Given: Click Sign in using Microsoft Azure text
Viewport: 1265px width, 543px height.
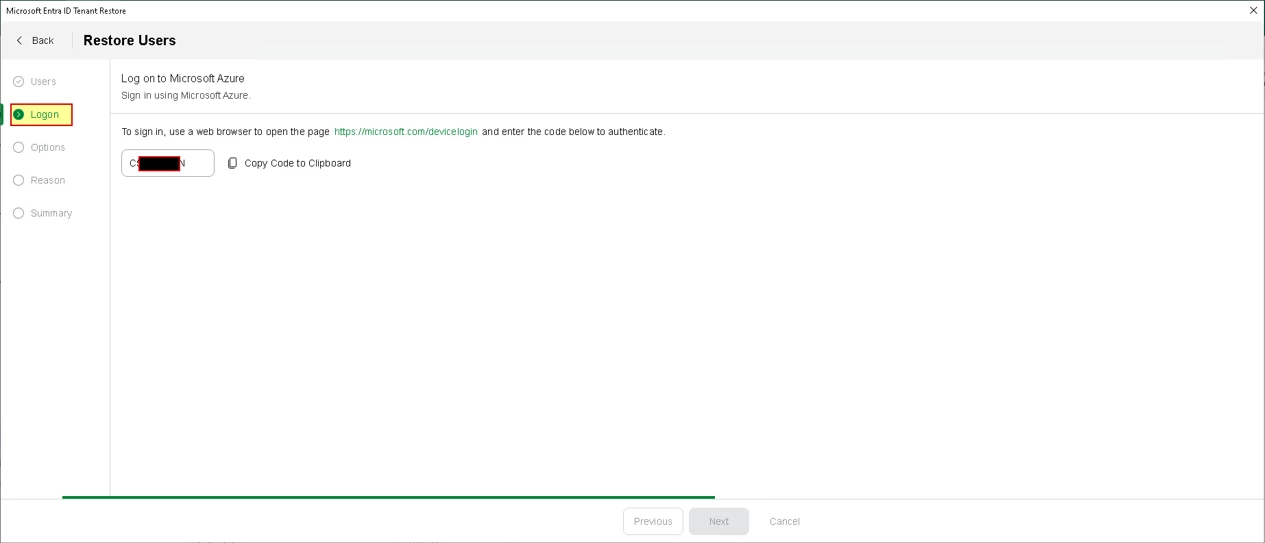Looking at the screenshot, I should point(186,96).
